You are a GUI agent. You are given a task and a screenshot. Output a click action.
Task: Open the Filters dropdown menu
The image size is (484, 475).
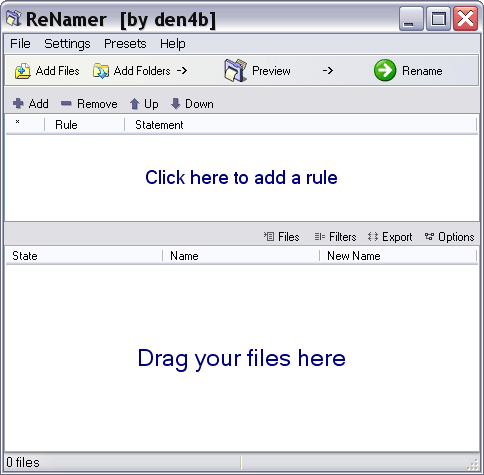pyautogui.click(x=335, y=237)
